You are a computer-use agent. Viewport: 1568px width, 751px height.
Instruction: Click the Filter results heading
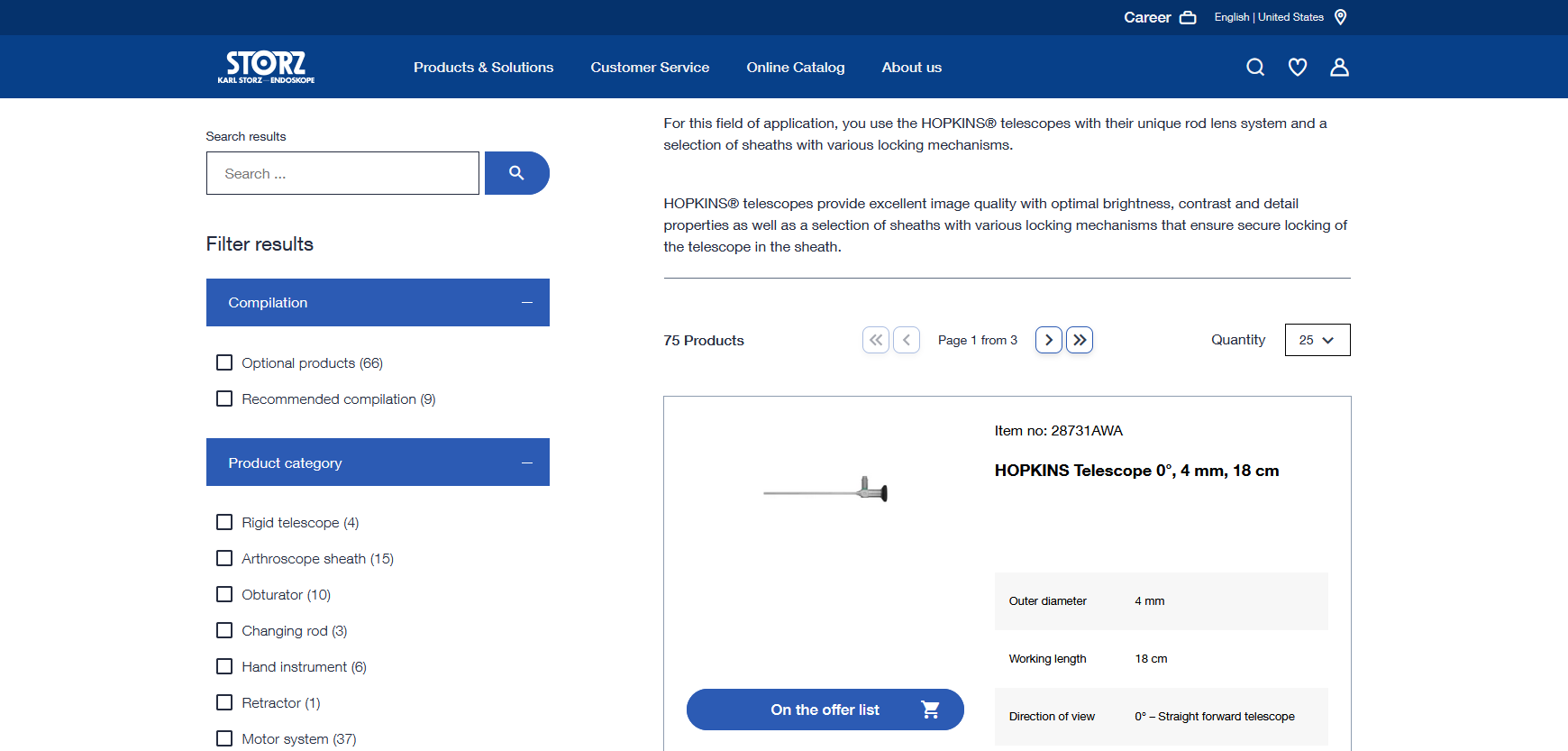point(260,244)
